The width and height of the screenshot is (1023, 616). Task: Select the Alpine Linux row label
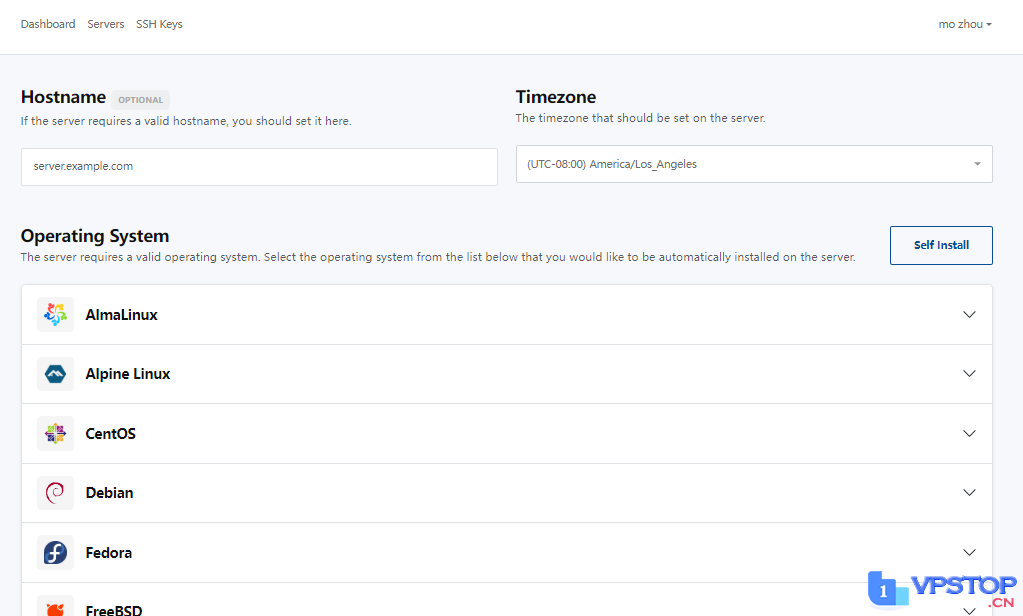(128, 374)
